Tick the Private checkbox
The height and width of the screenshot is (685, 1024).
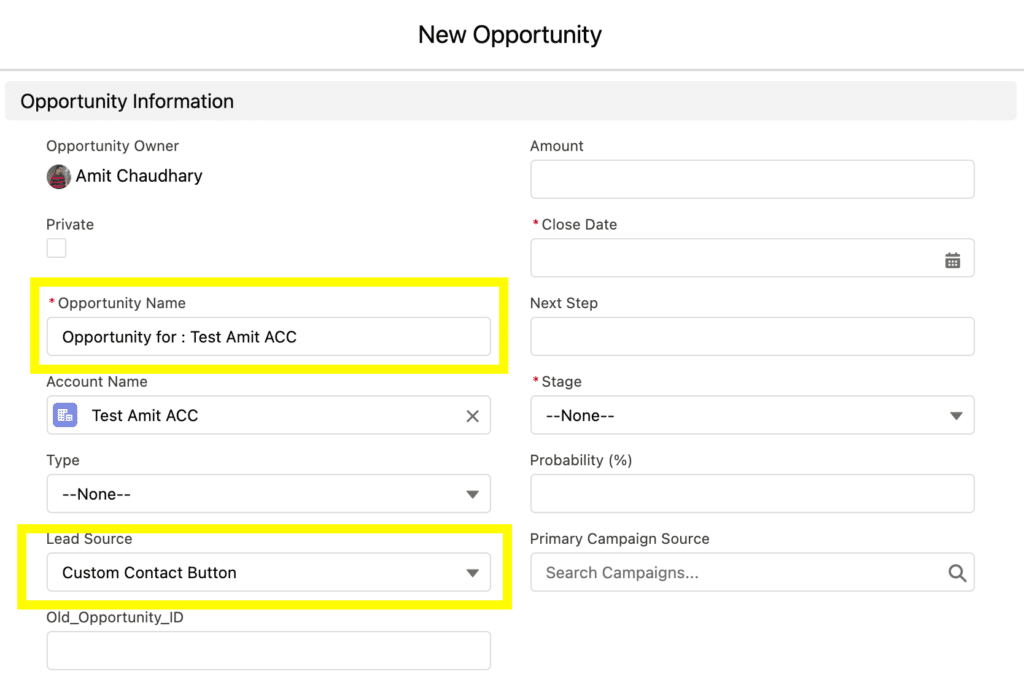[57, 248]
